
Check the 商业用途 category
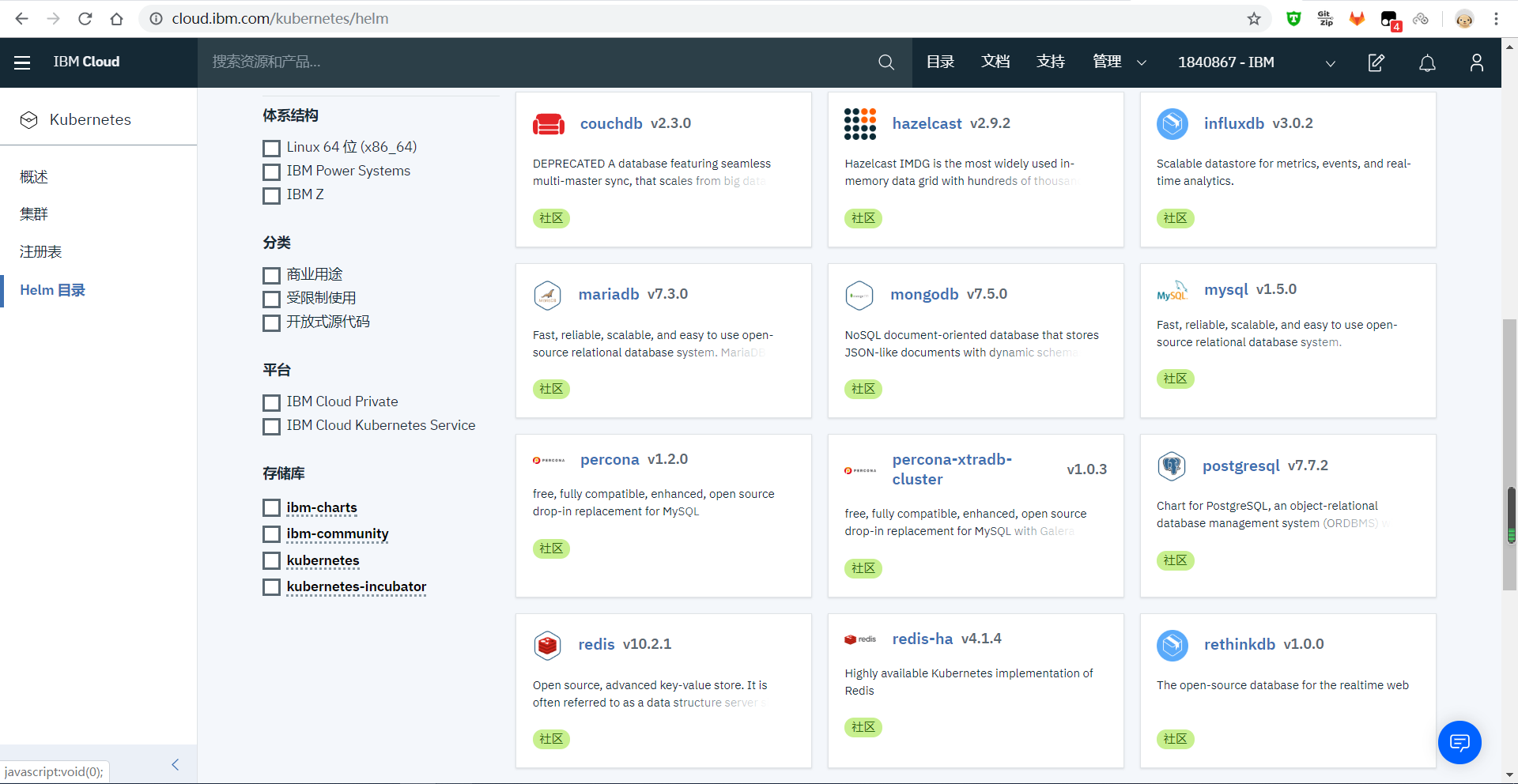coord(271,276)
